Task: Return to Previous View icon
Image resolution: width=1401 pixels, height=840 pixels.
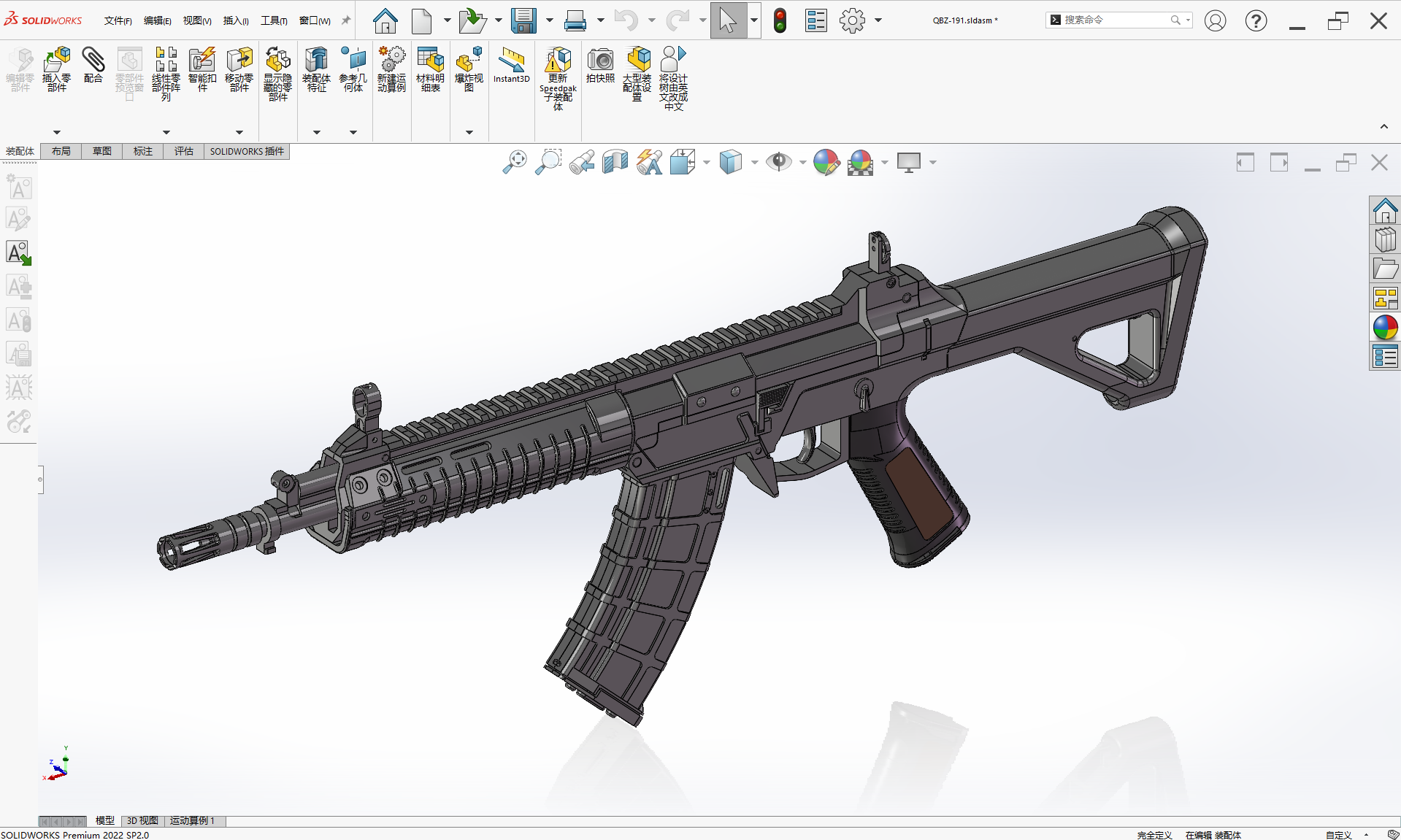Action: (x=582, y=162)
